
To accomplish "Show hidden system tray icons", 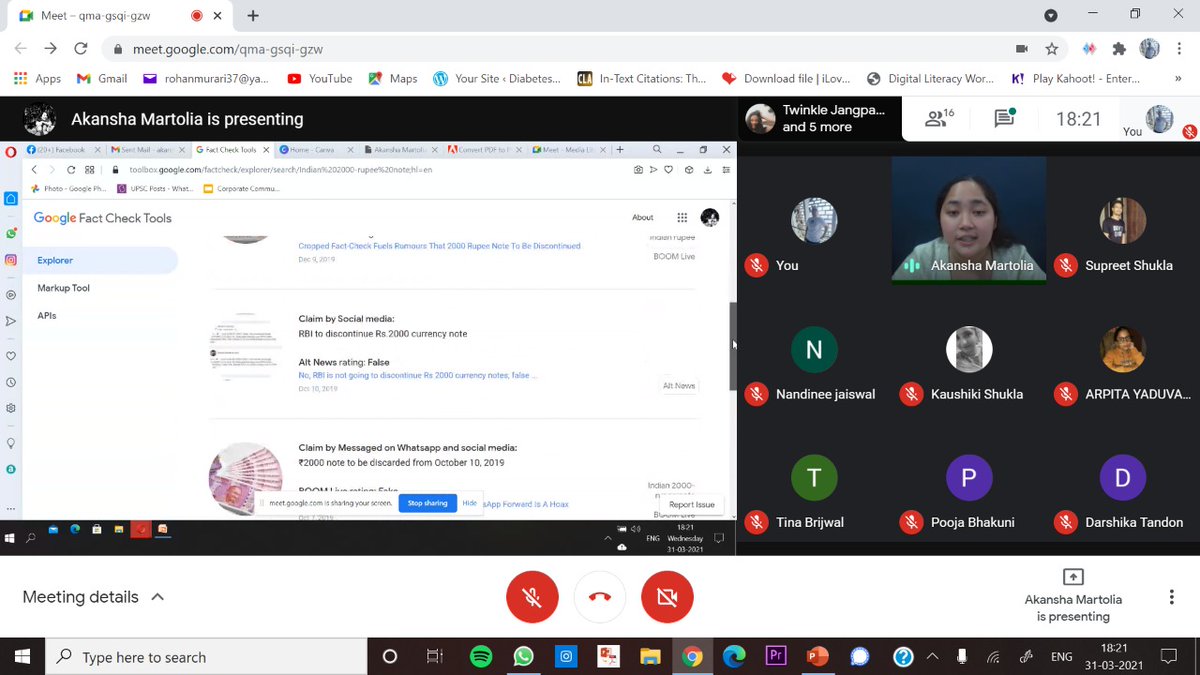I will [932, 657].
